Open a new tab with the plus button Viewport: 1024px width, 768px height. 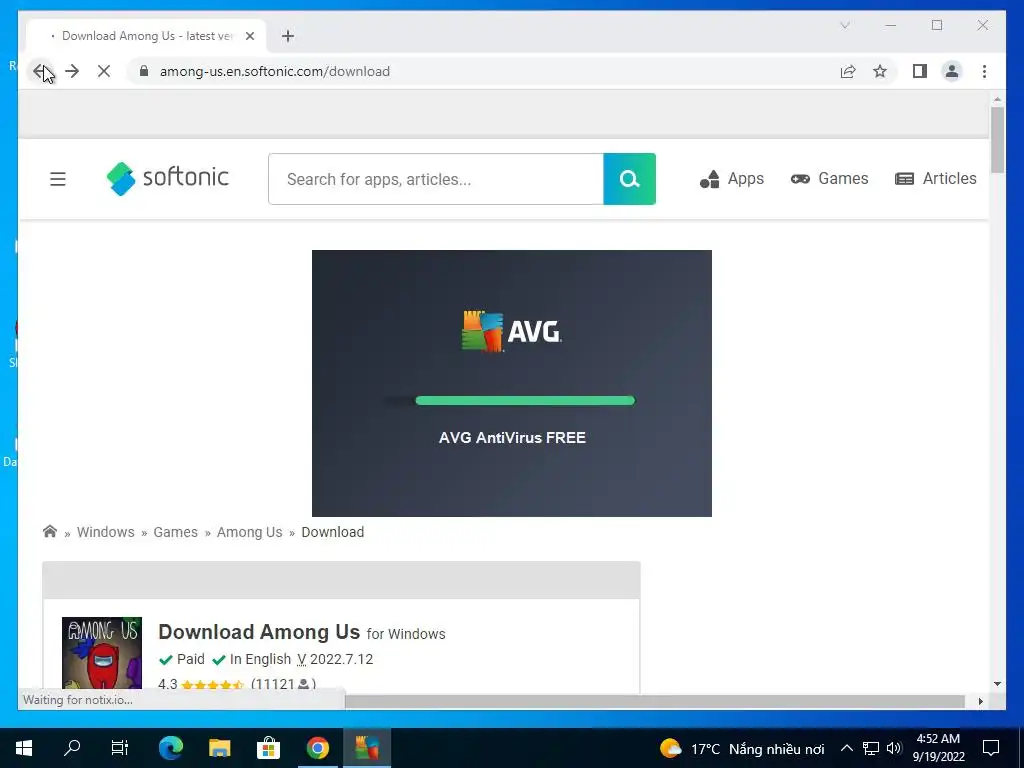pyautogui.click(x=288, y=36)
